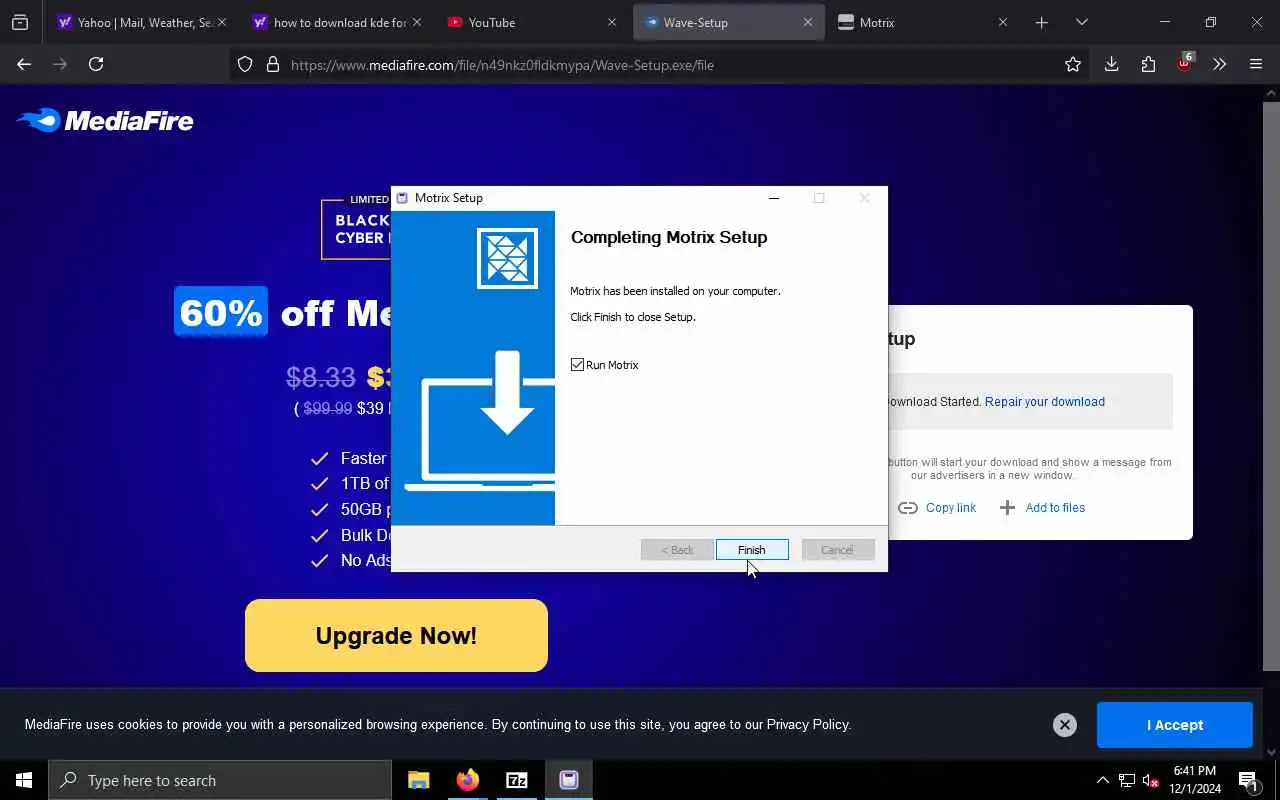Click the network tray icon
This screenshot has height=800, width=1280.
[1127, 780]
